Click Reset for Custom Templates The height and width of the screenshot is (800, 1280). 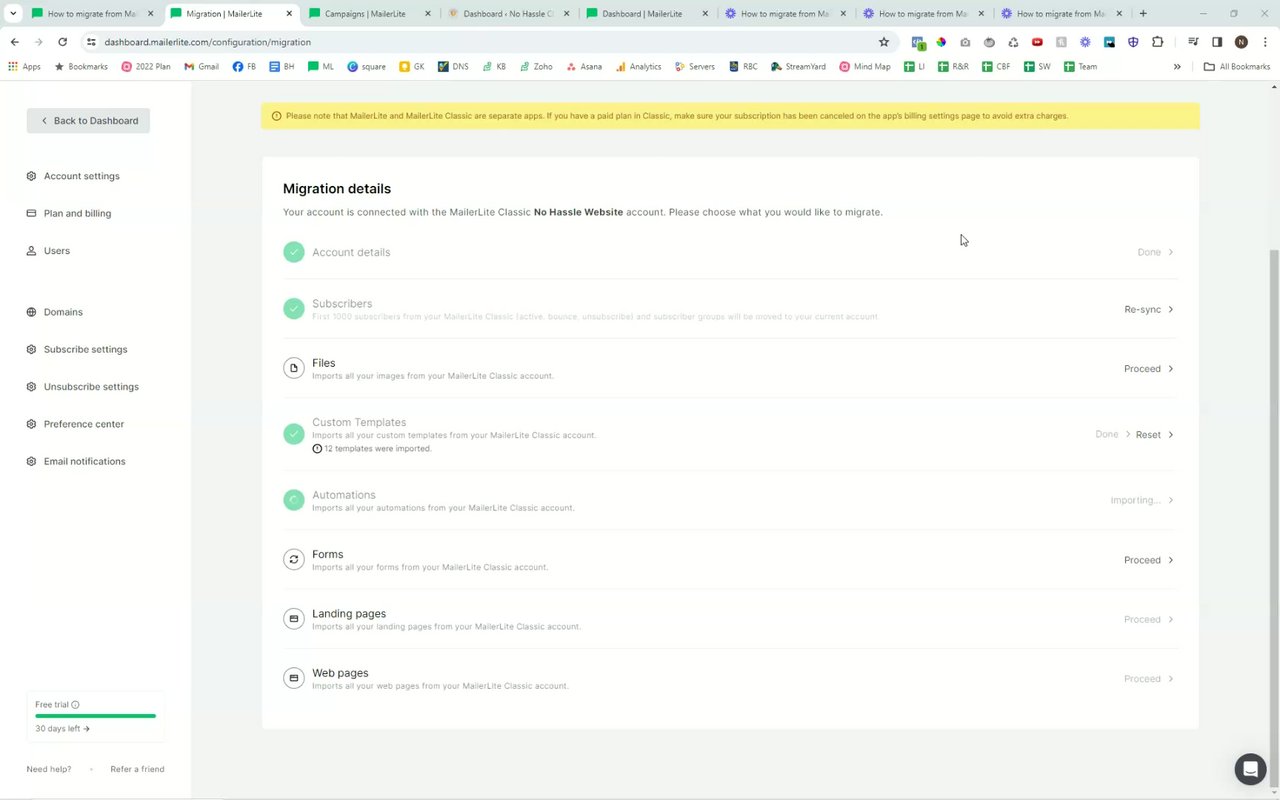pyautogui.click(x=1154, y=434)
